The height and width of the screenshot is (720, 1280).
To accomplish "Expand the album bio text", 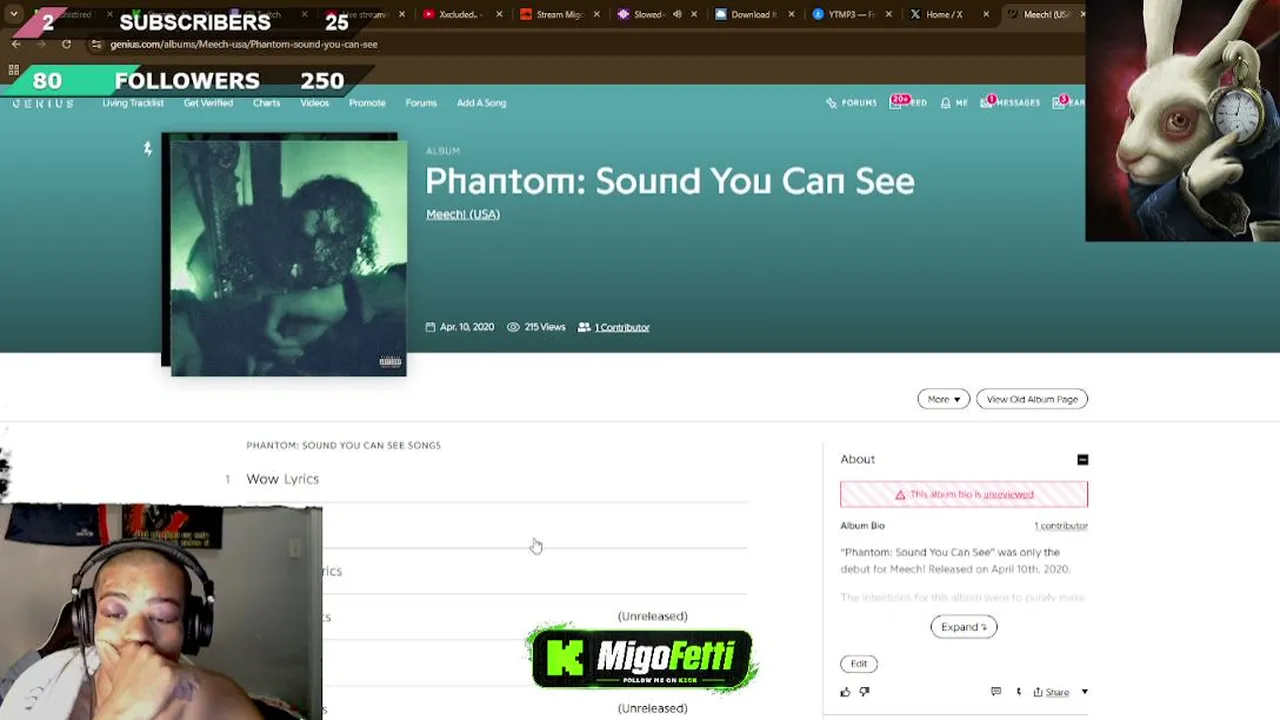I will click(x=964, y=627).
